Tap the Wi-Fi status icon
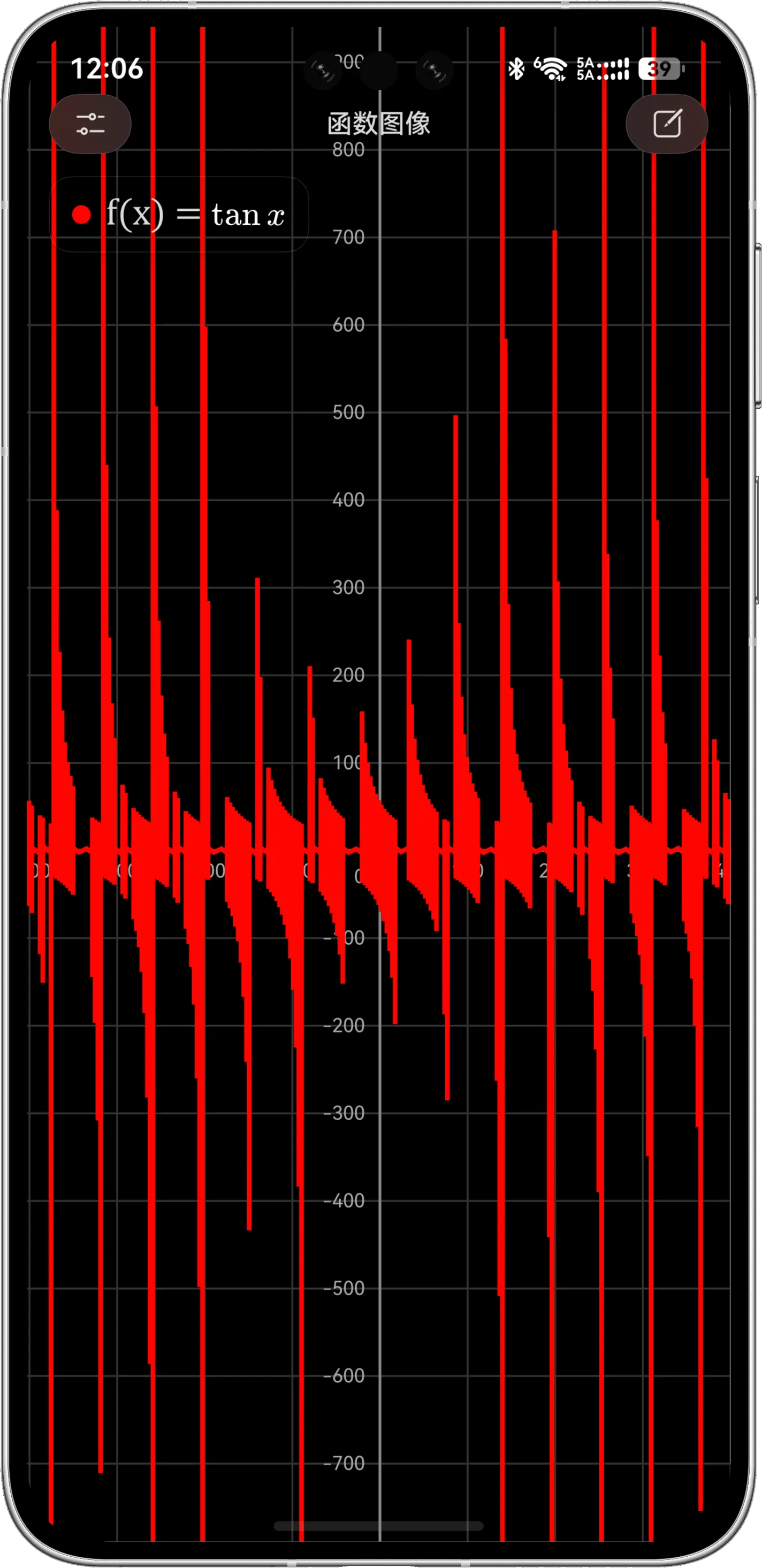 point(550,68)
